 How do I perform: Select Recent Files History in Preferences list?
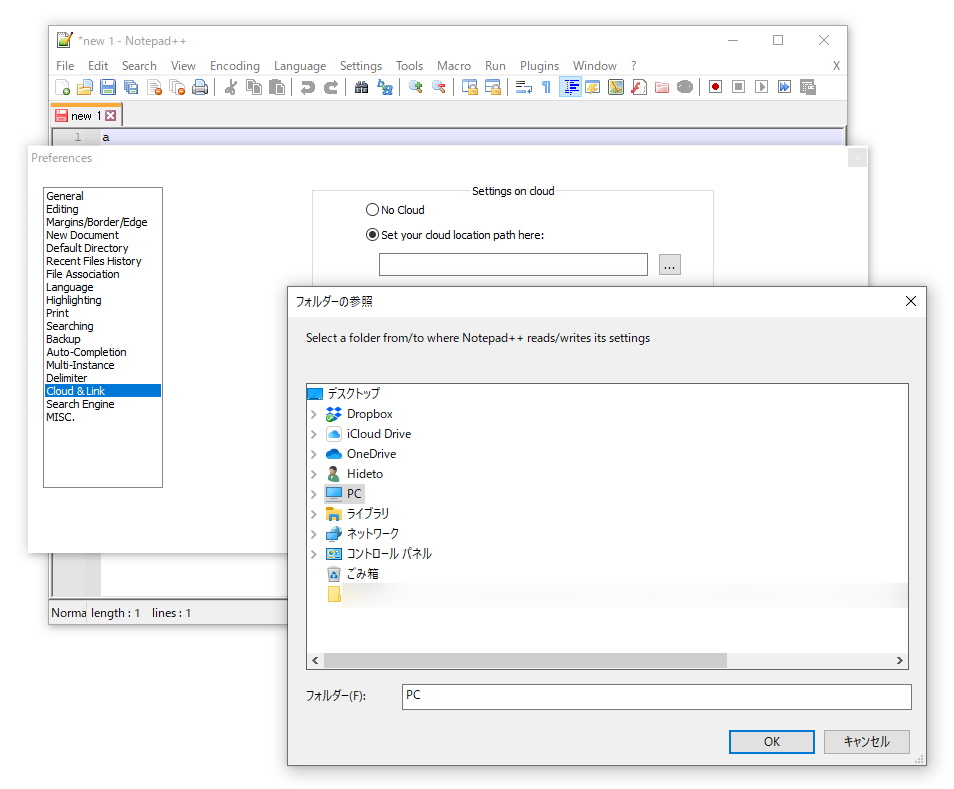click(x=94, y=261)
